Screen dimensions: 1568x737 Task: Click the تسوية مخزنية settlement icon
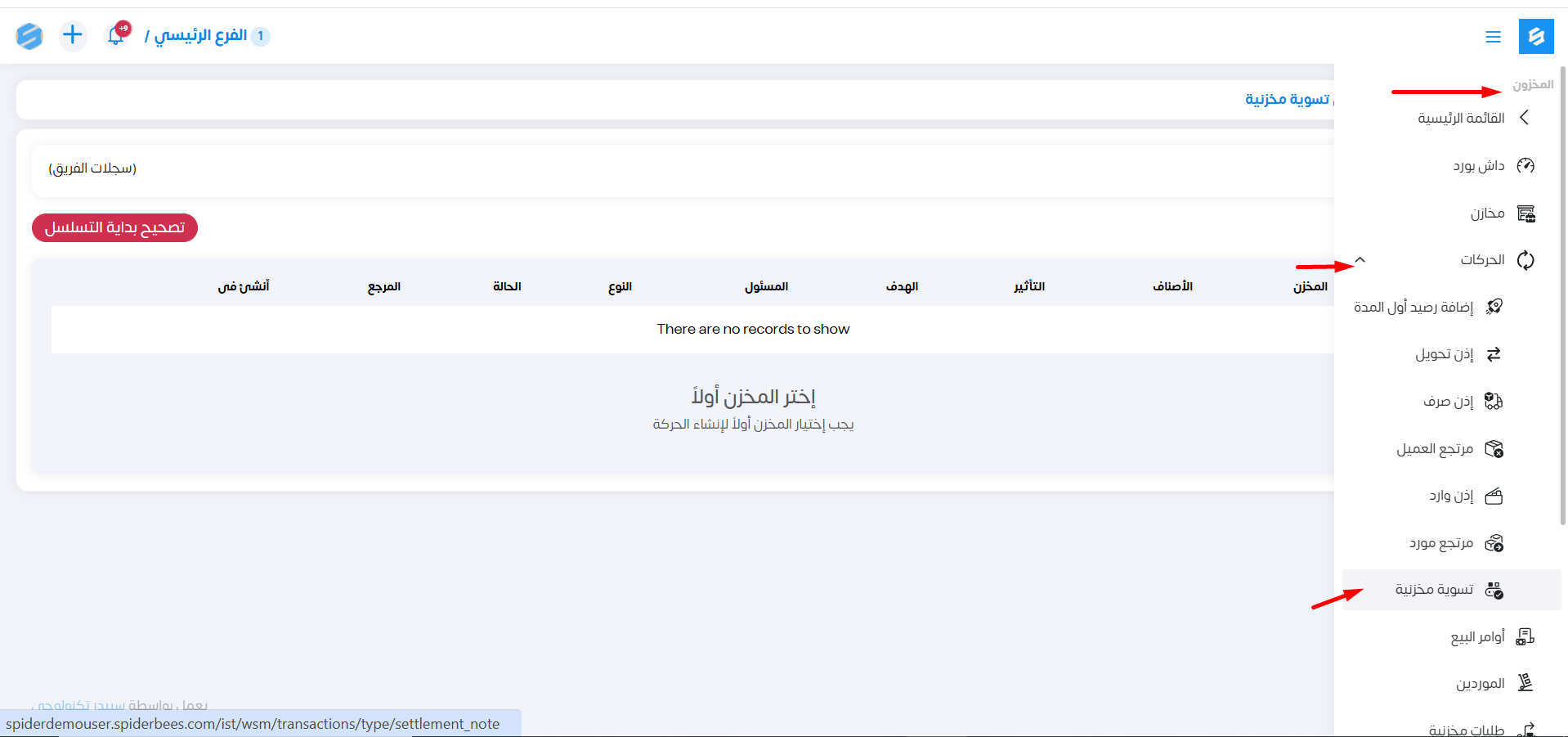click(x=1494, y=590)
